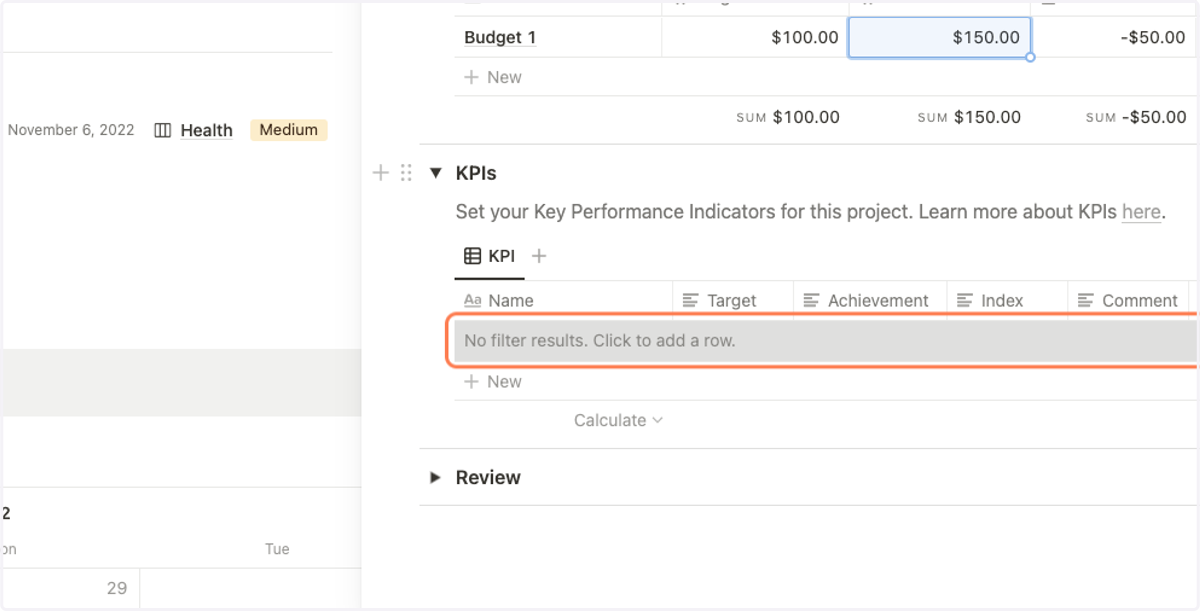Image resolution: width=1200 pixels, height=611 pixels.
Task: Open the KPI table view tab
Action: [x=490, y=256]
